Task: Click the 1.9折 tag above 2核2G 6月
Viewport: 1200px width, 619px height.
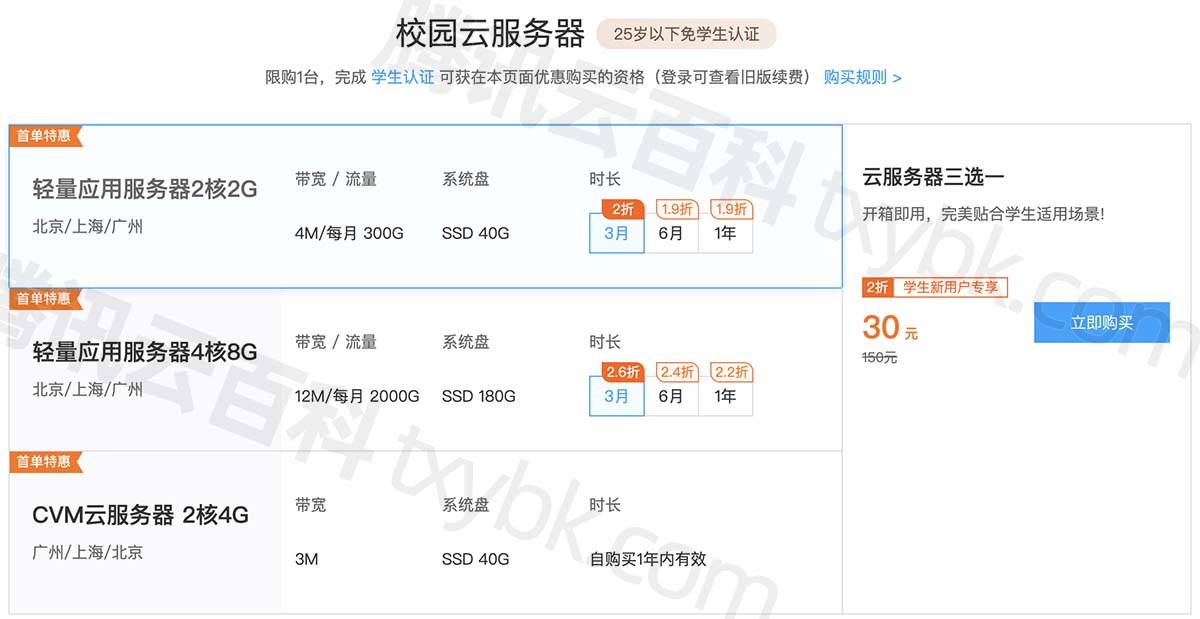Action: (x=677, y=209)
